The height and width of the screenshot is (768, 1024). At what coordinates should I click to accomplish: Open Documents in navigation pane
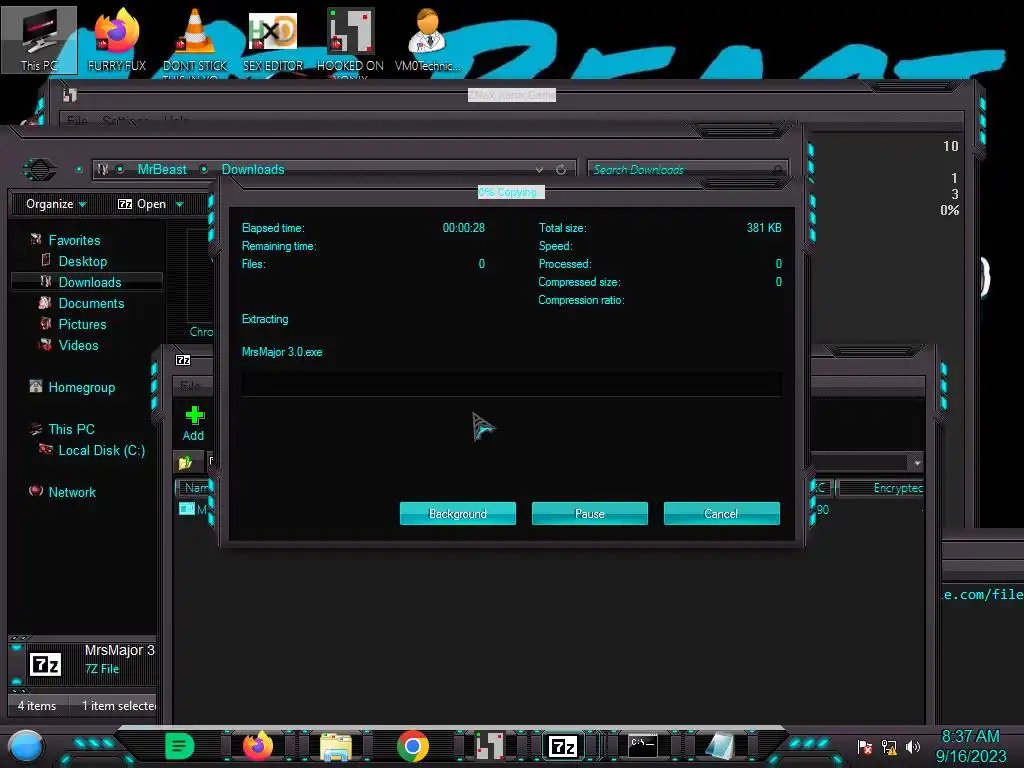(91, 303)
